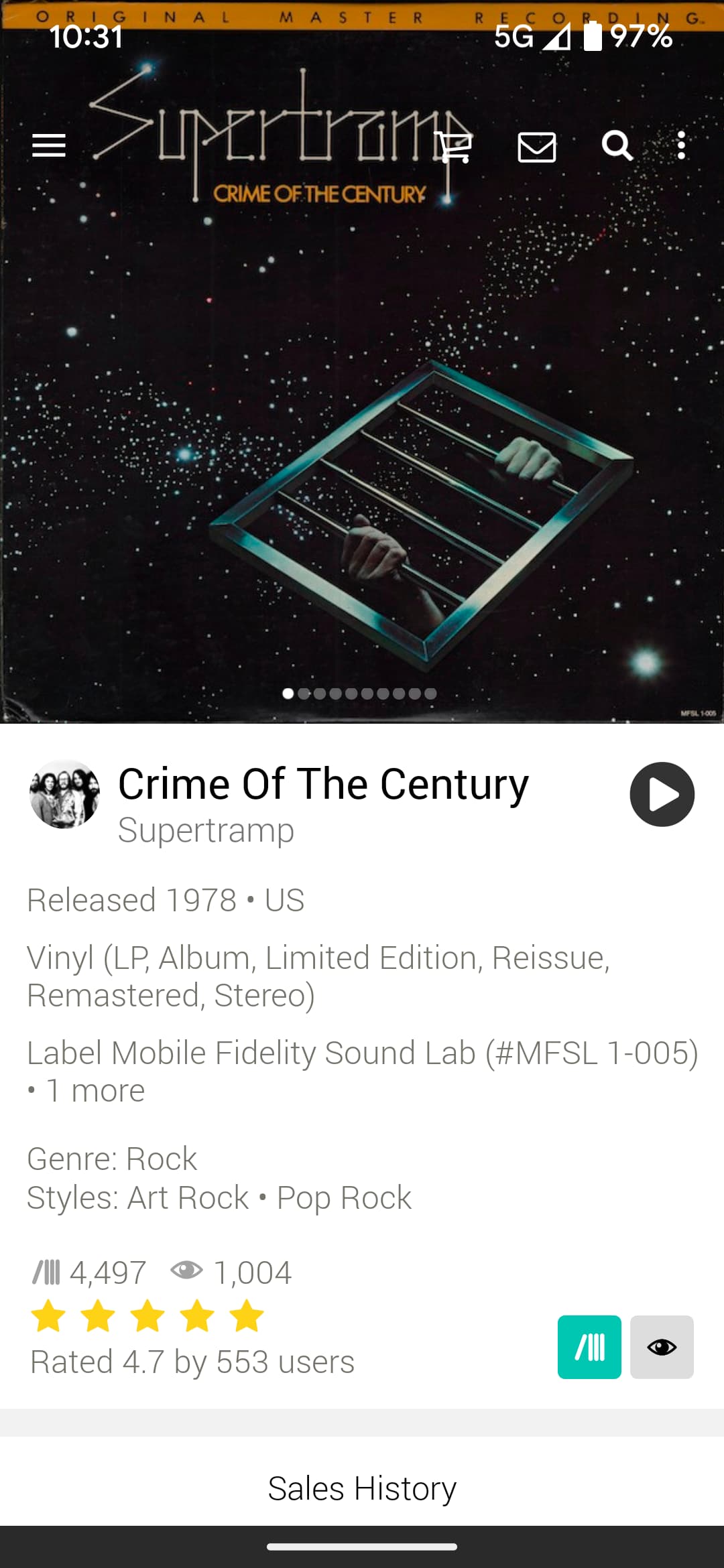Jump to the last carousel dot
This screenshot has width=724, height=1568.
point(430,694)
